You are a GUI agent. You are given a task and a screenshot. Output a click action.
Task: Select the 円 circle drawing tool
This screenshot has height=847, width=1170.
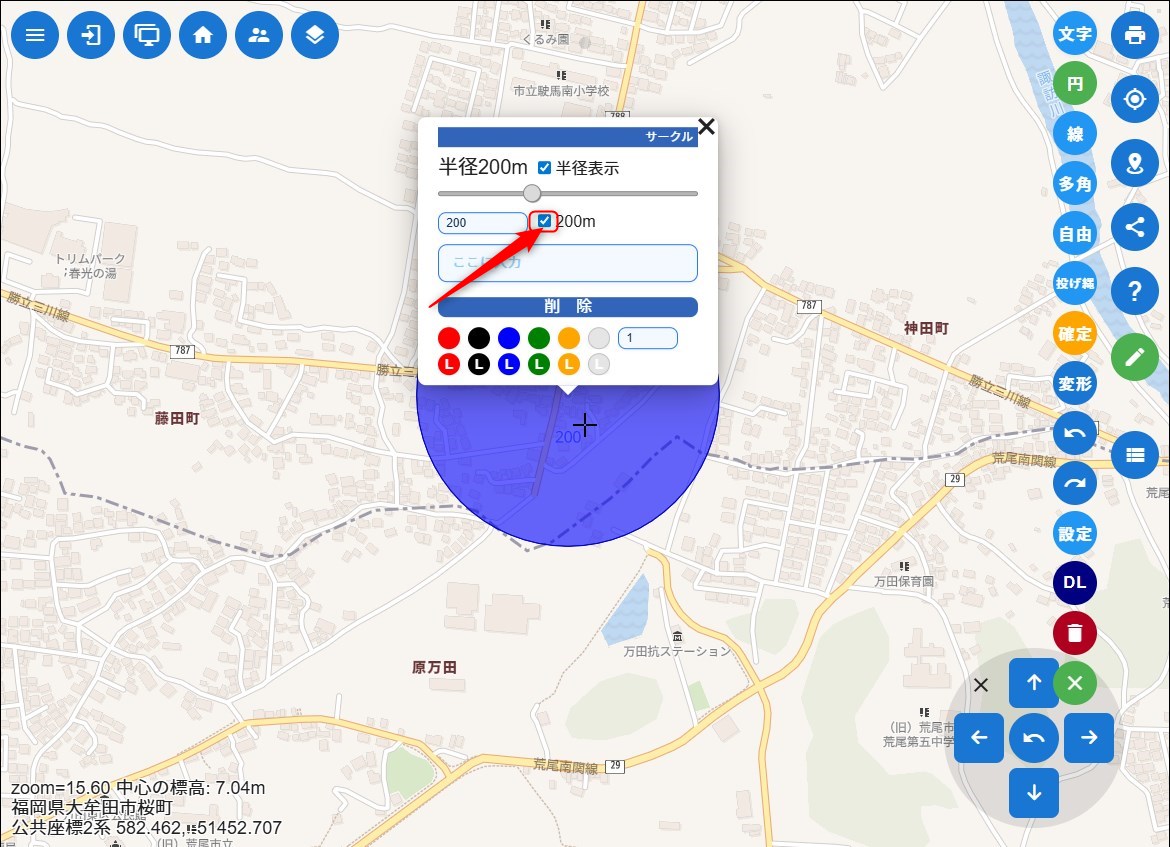1075,84
